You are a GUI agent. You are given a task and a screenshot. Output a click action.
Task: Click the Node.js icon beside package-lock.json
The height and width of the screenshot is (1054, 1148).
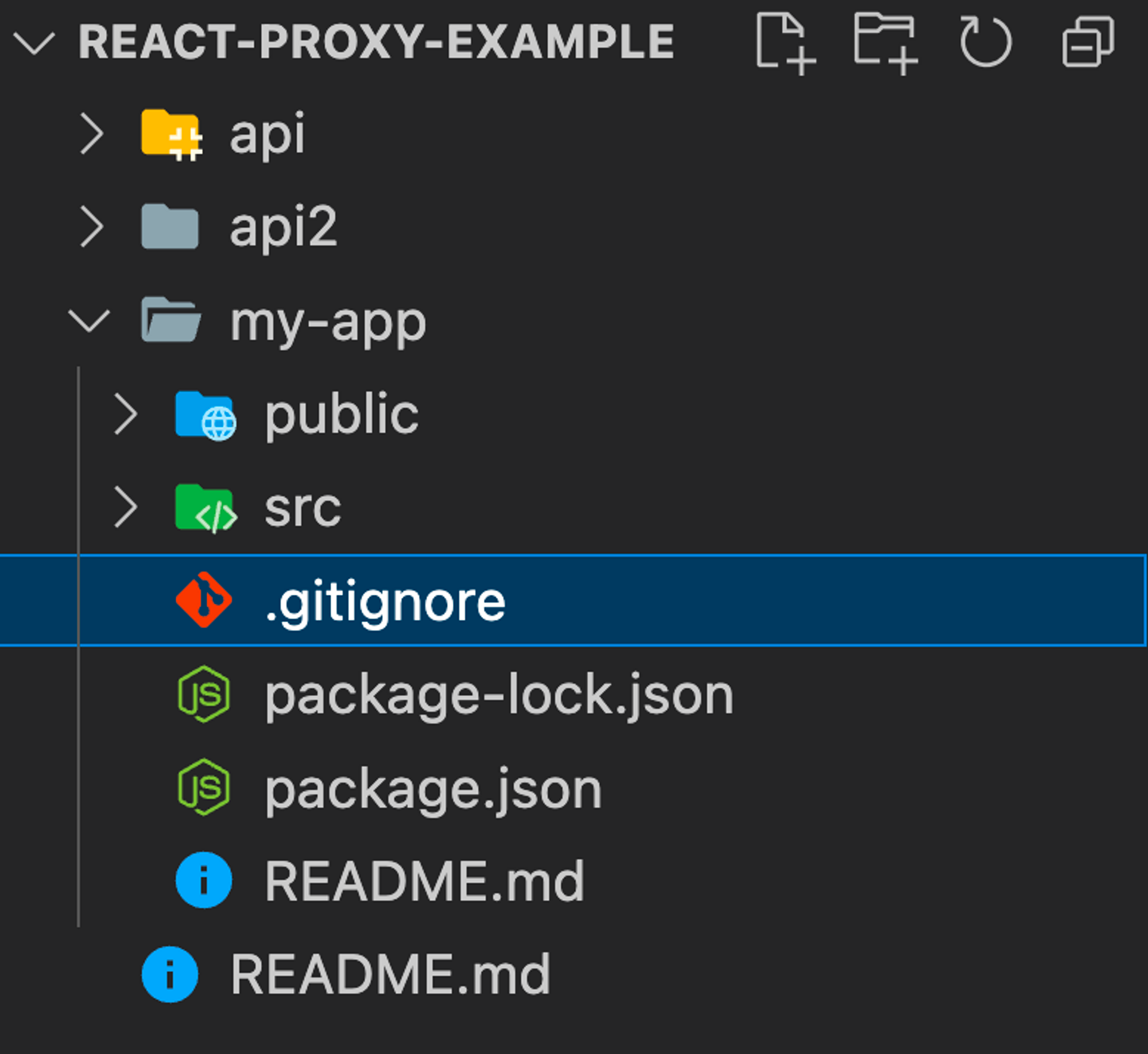[x=204, y=694]
